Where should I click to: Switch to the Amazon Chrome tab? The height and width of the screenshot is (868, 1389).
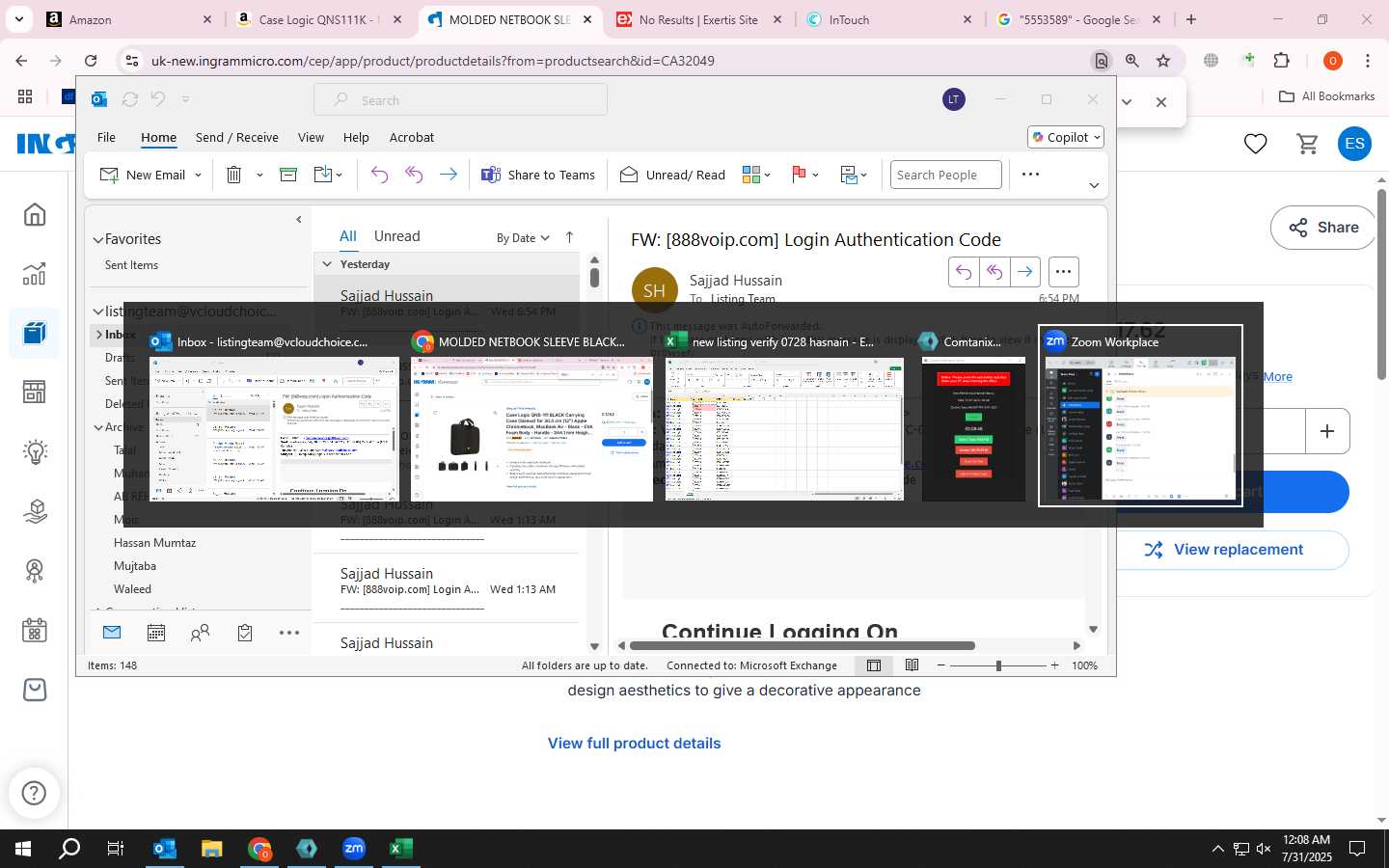coord(130,19)
